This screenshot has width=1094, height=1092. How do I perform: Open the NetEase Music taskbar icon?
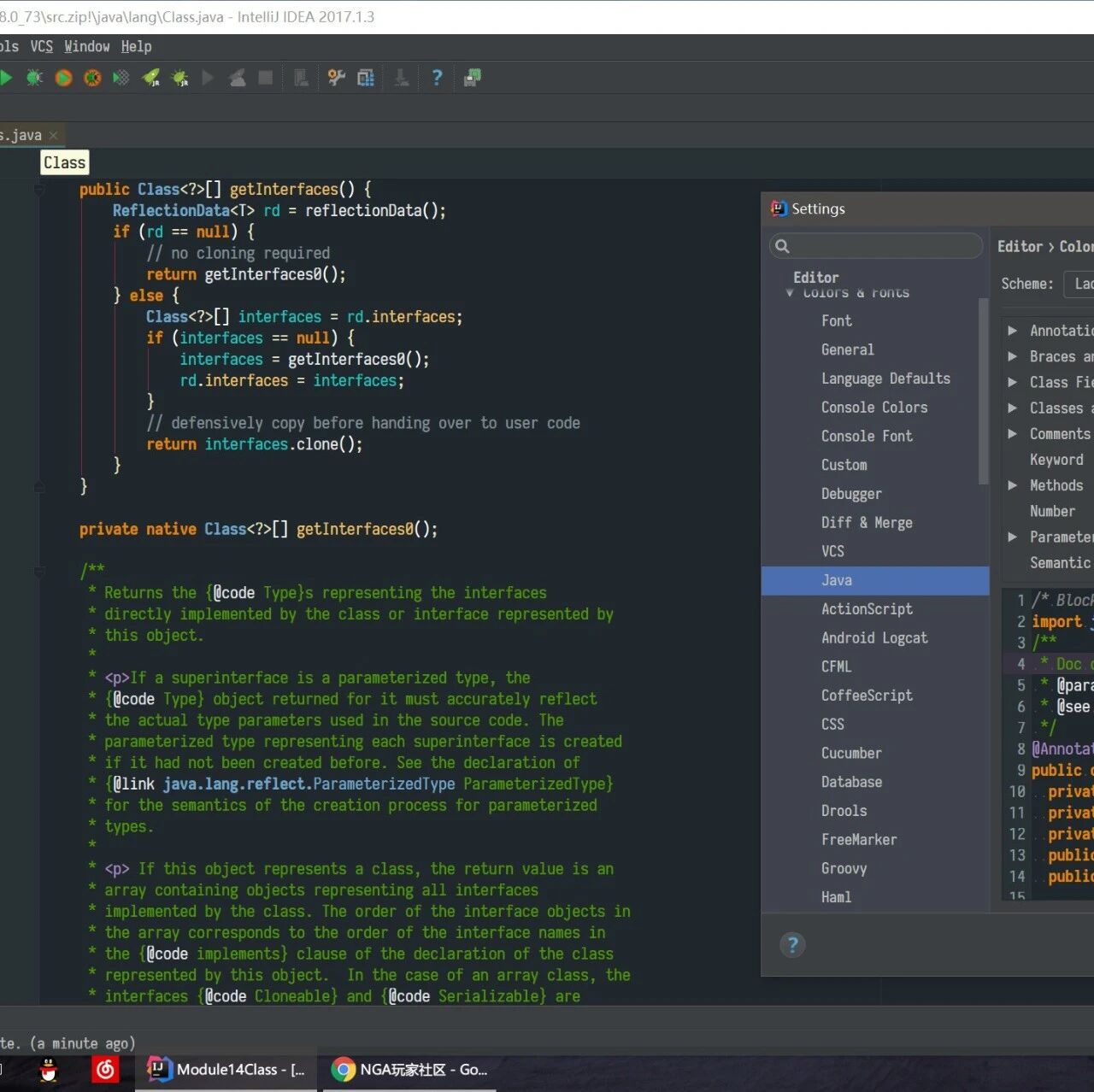click(106, 1070)
